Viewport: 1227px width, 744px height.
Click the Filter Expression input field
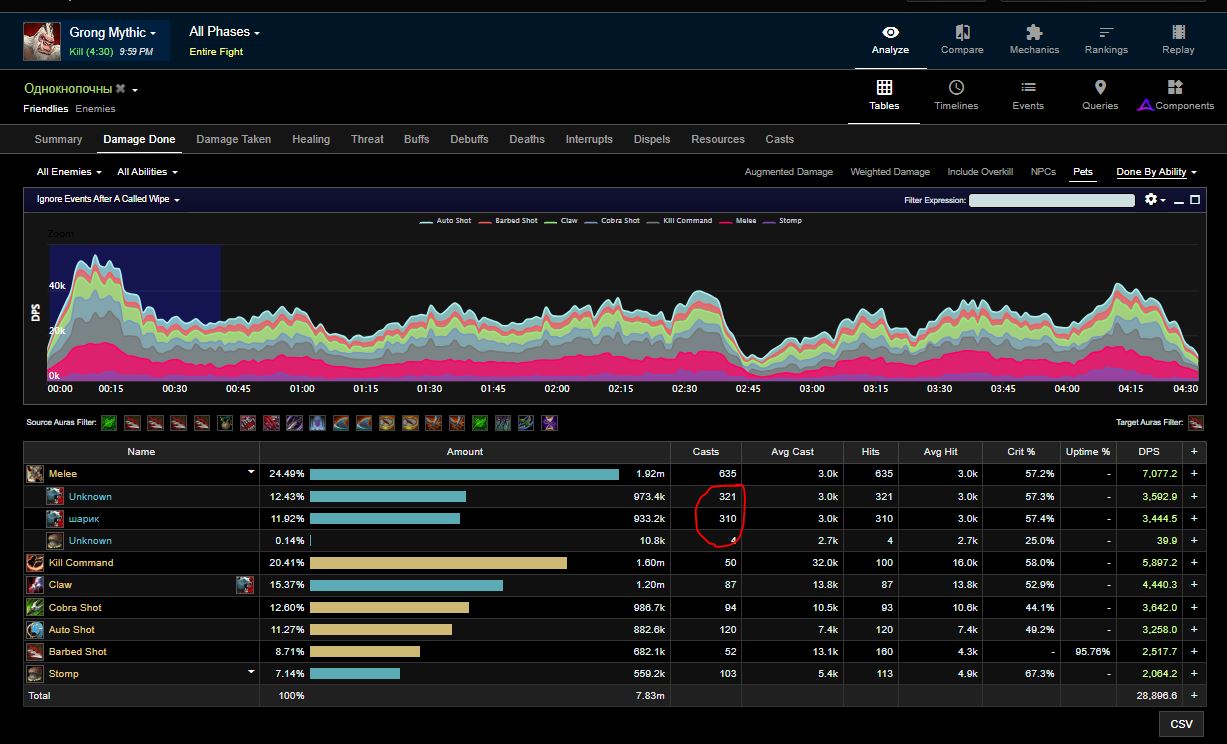(x=1051, y=200)
